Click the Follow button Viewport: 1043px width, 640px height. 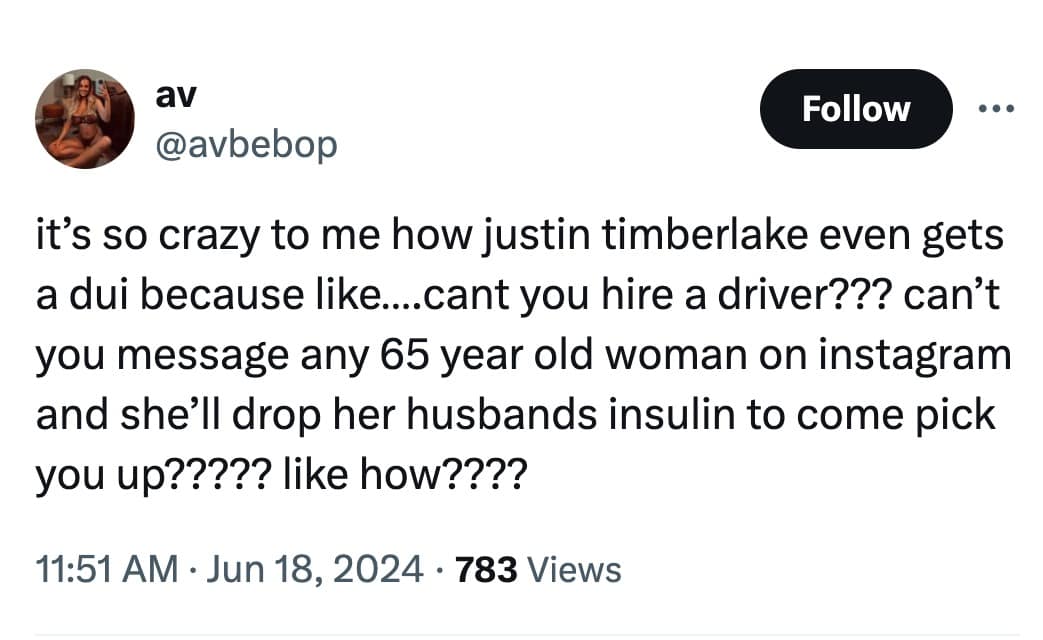(x=856, y=109)
